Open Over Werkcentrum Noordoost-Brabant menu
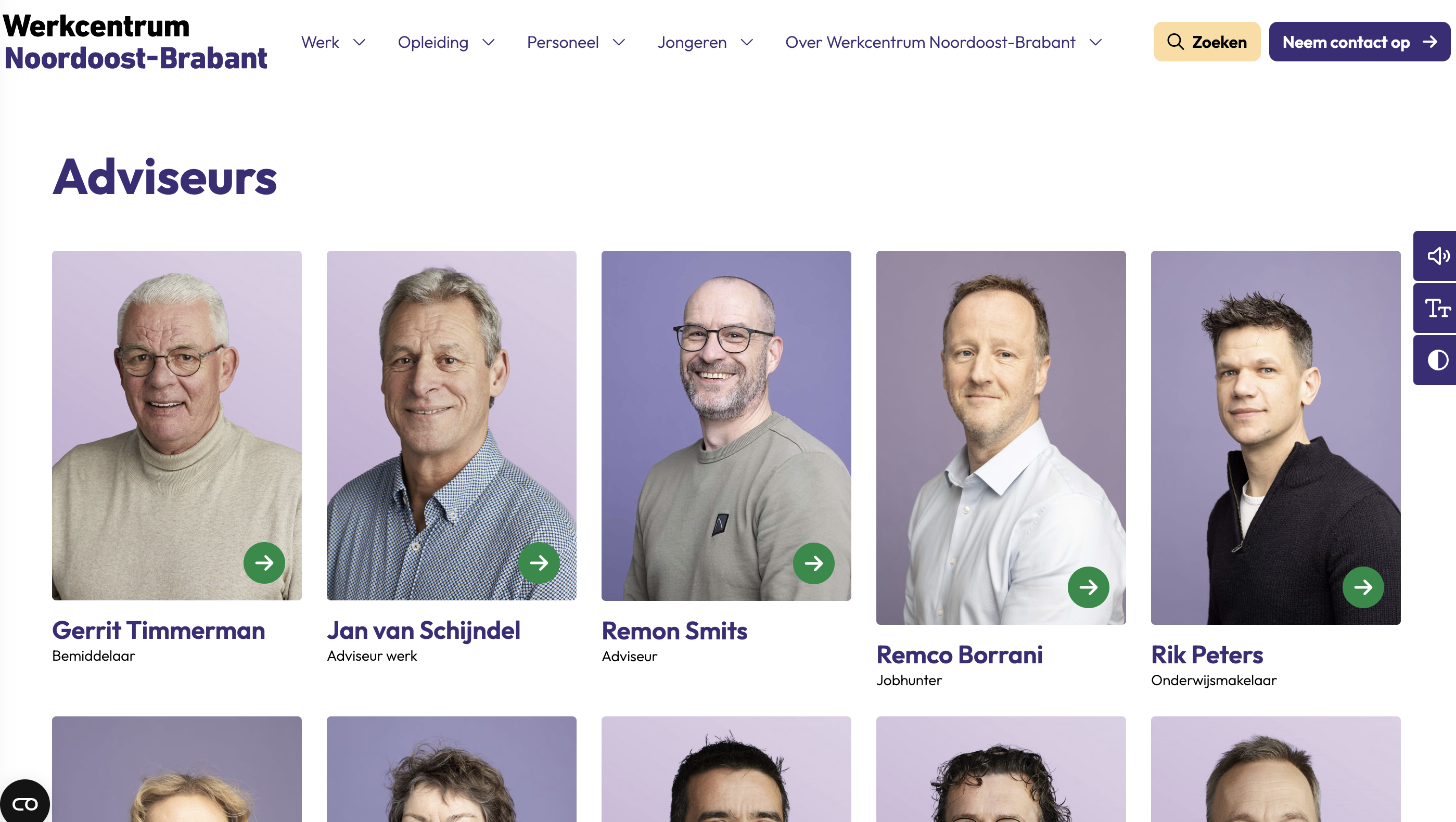This screenshot has width=1456, height=822. [930, 42]
